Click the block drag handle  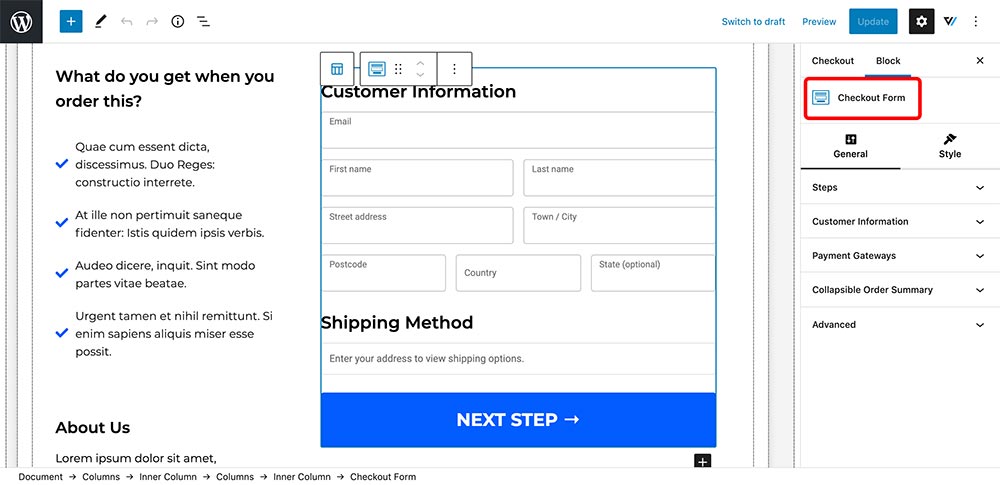click(398, 69)
